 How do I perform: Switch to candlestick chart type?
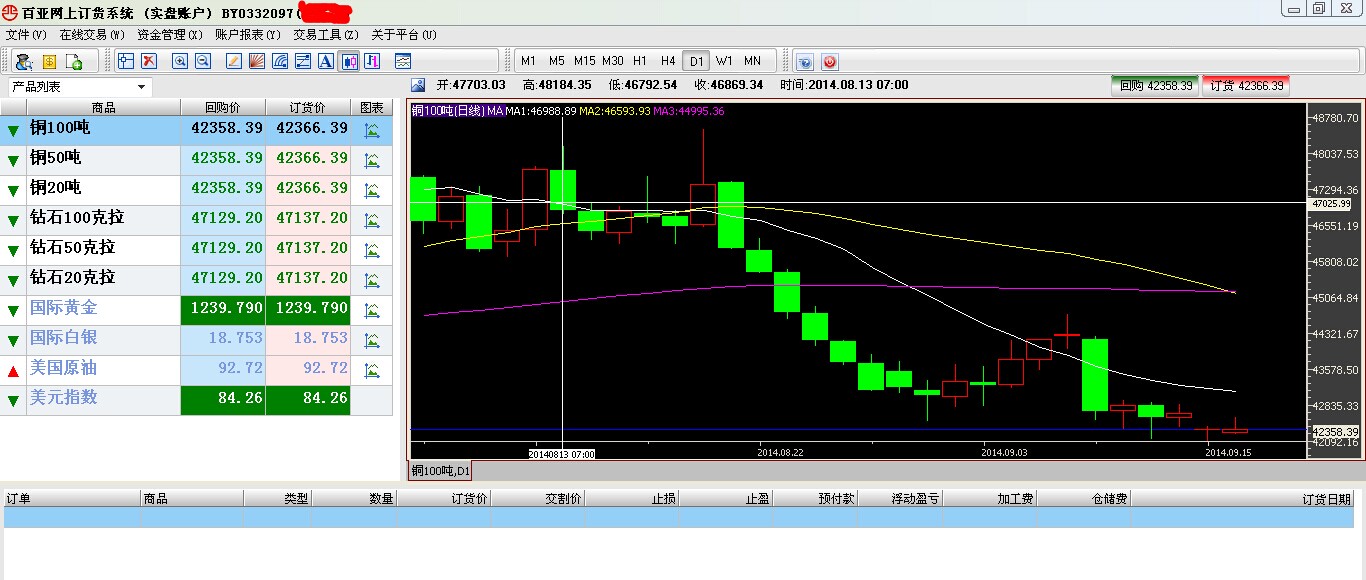349,61
